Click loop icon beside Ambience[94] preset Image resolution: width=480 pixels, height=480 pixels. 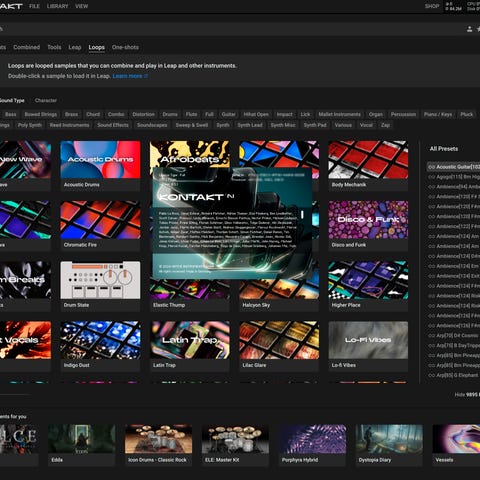point(432,187)
